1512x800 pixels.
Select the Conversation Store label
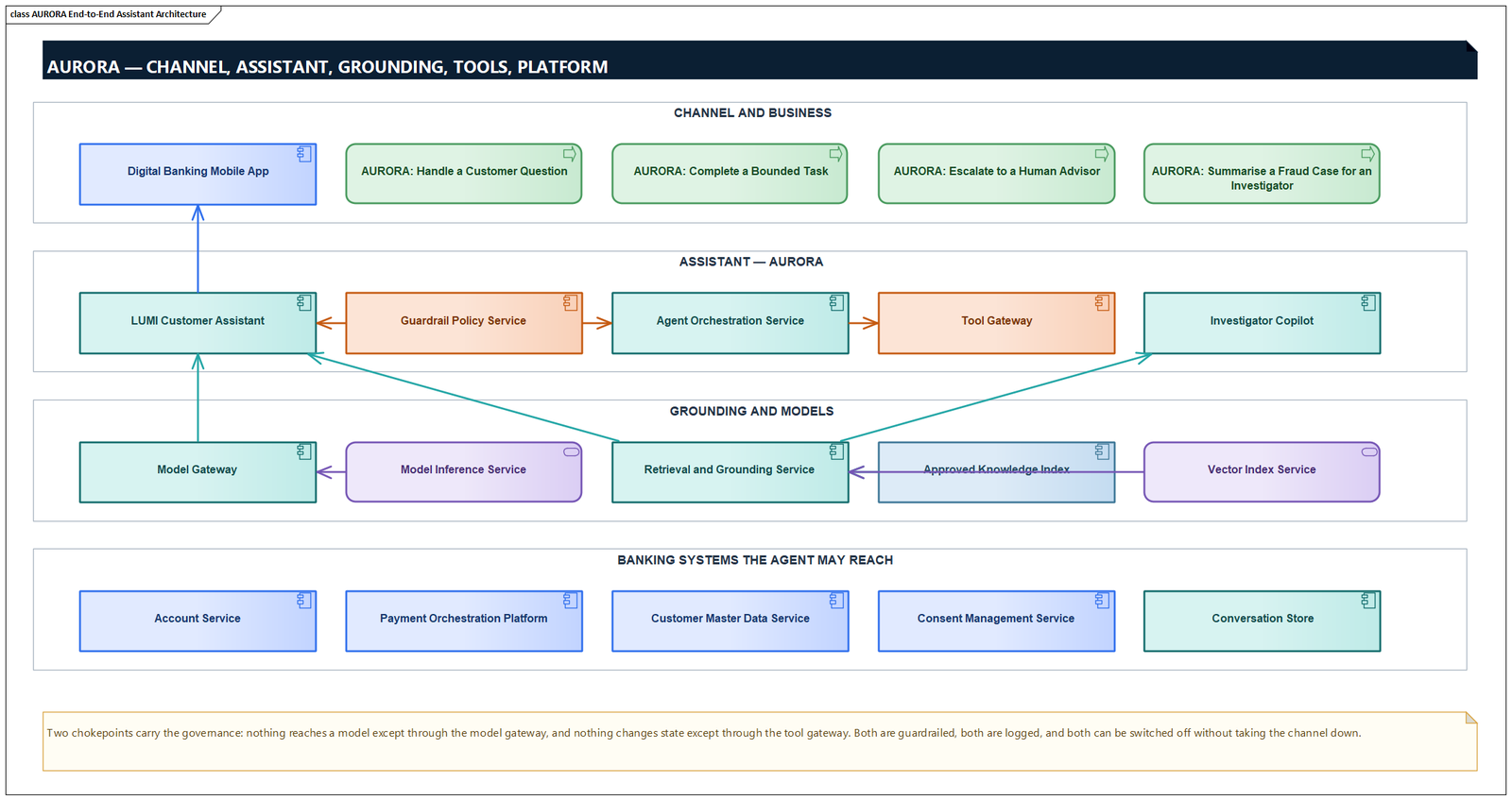[x=1263, y=619]
